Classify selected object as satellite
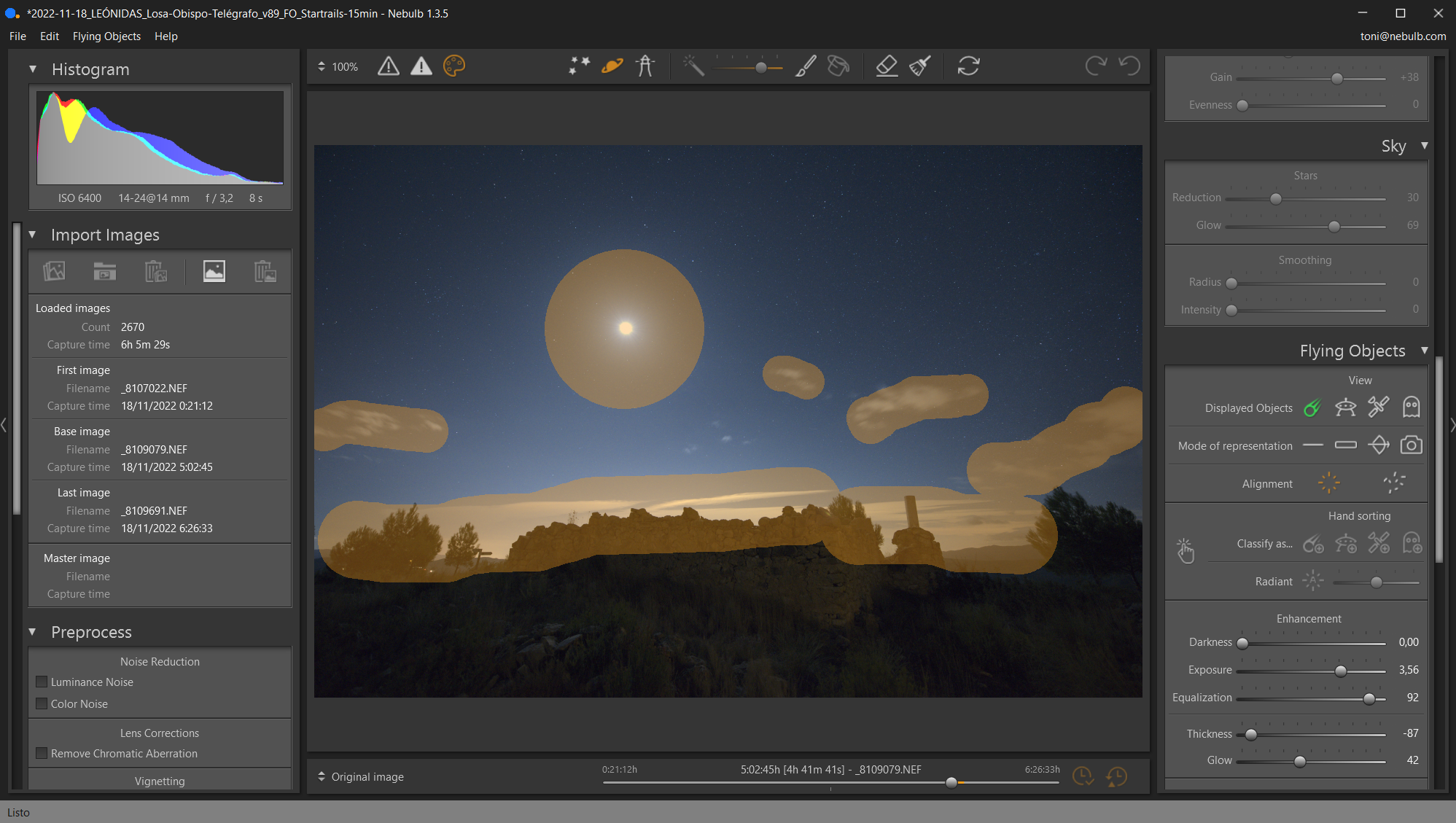Viewport: 1456px width, 823px height. (1379, 543)
